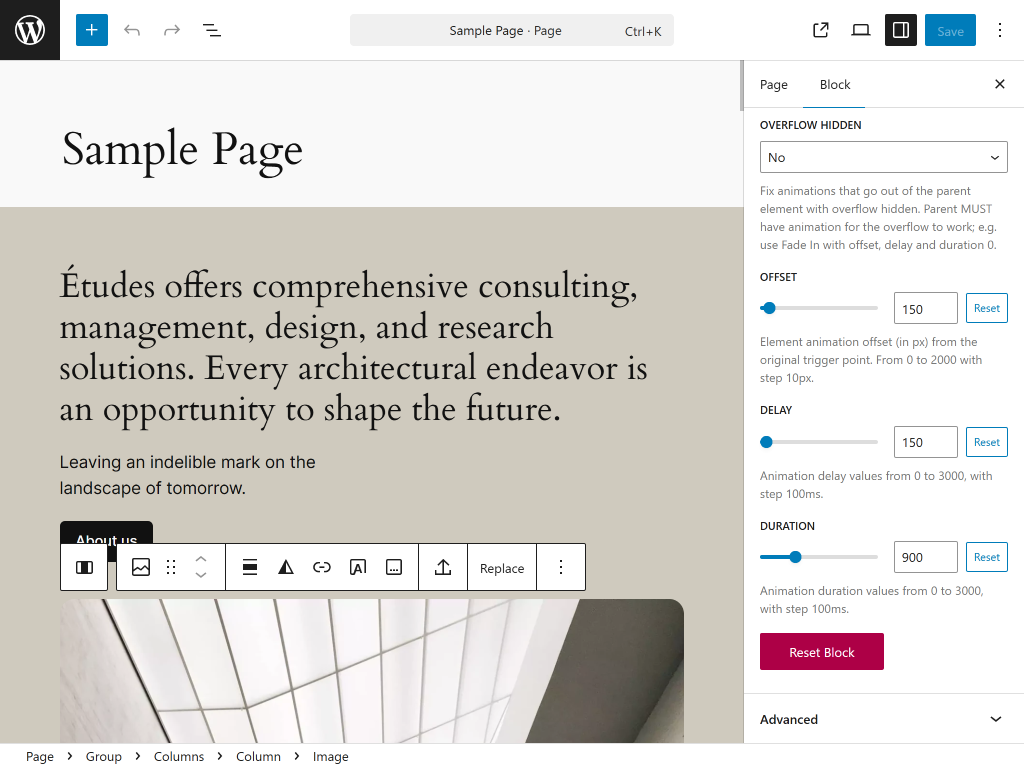Toggle the Settings sidebar panel

(x=900, y=30)
